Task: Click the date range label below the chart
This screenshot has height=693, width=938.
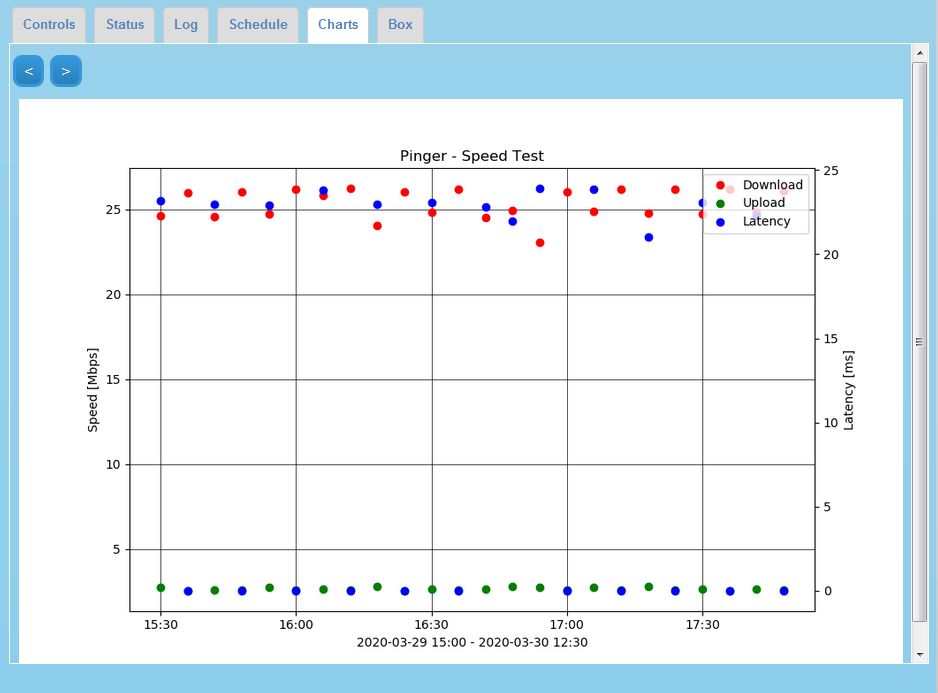Action: tap(472, 643)
